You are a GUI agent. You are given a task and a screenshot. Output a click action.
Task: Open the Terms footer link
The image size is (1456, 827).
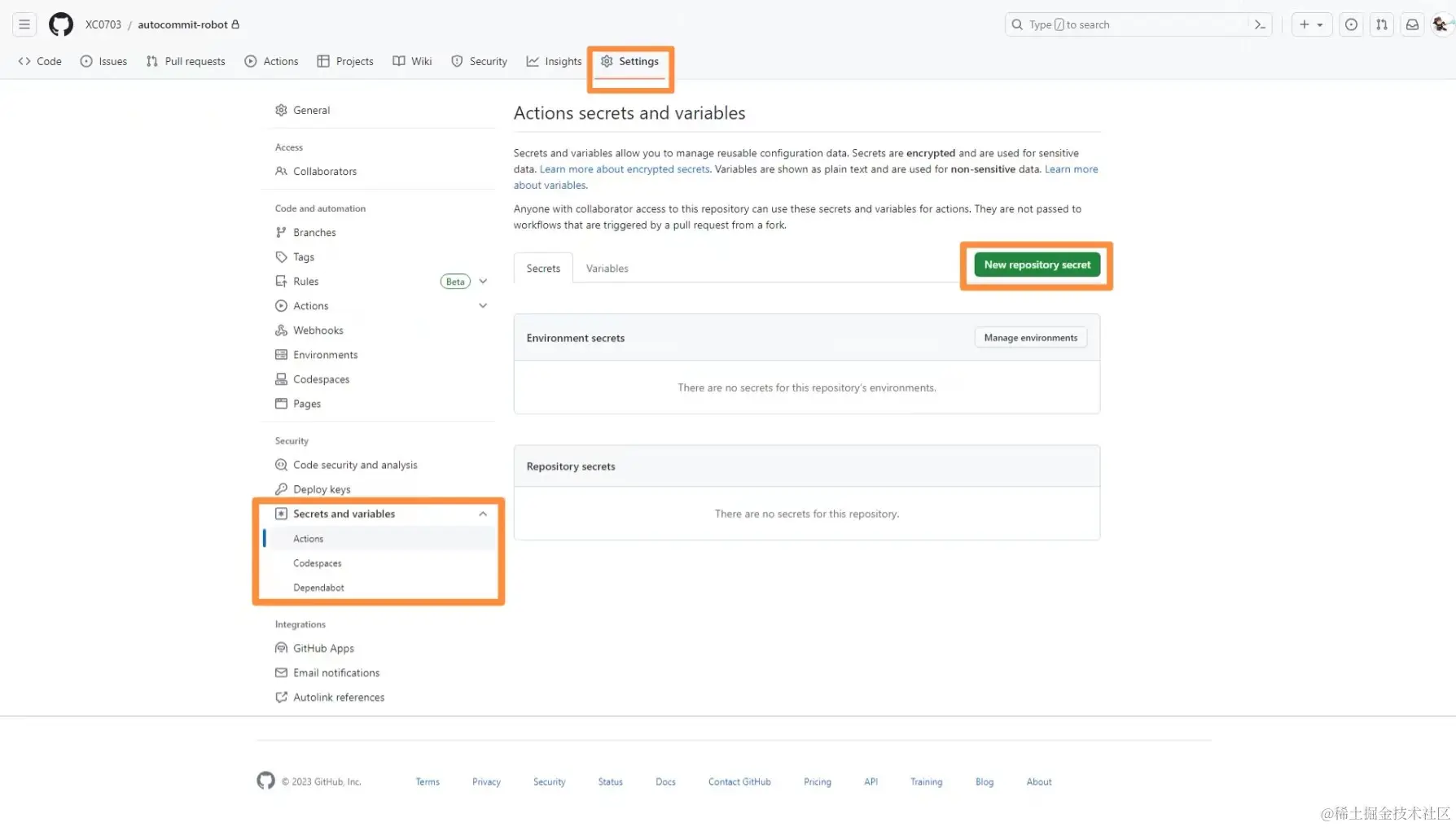point(428,781)
